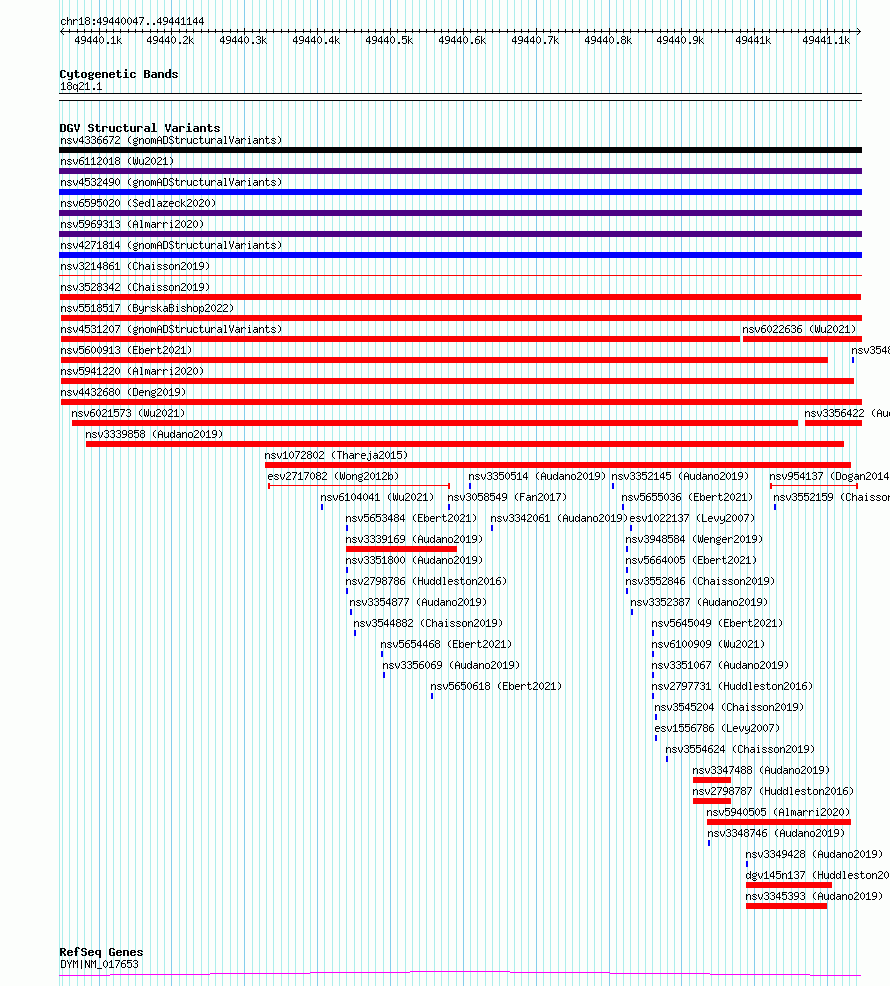This screenshot has width=890, height=986.
Task: Click nsv954137 (Dogan2014) label
Action: (x=829, y=477)
